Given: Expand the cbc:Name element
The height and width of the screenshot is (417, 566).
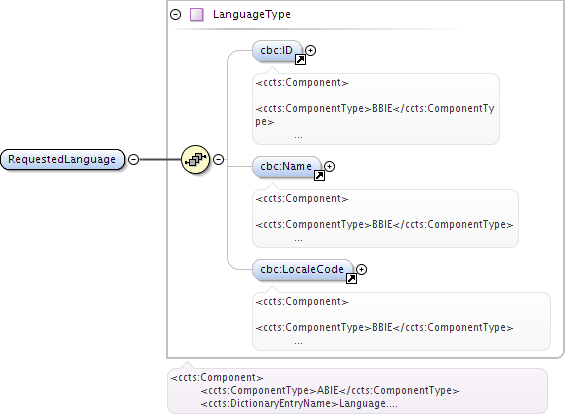Looking at the screenshot, I should (x=329, y=166).
